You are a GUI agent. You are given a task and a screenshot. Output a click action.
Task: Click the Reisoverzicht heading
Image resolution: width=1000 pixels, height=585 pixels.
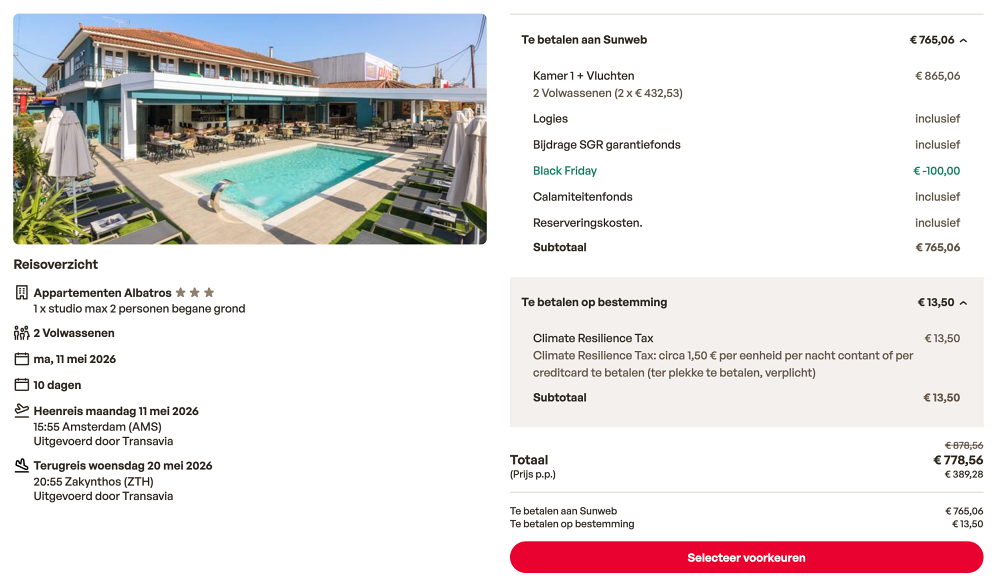click(x=56, y=265)
